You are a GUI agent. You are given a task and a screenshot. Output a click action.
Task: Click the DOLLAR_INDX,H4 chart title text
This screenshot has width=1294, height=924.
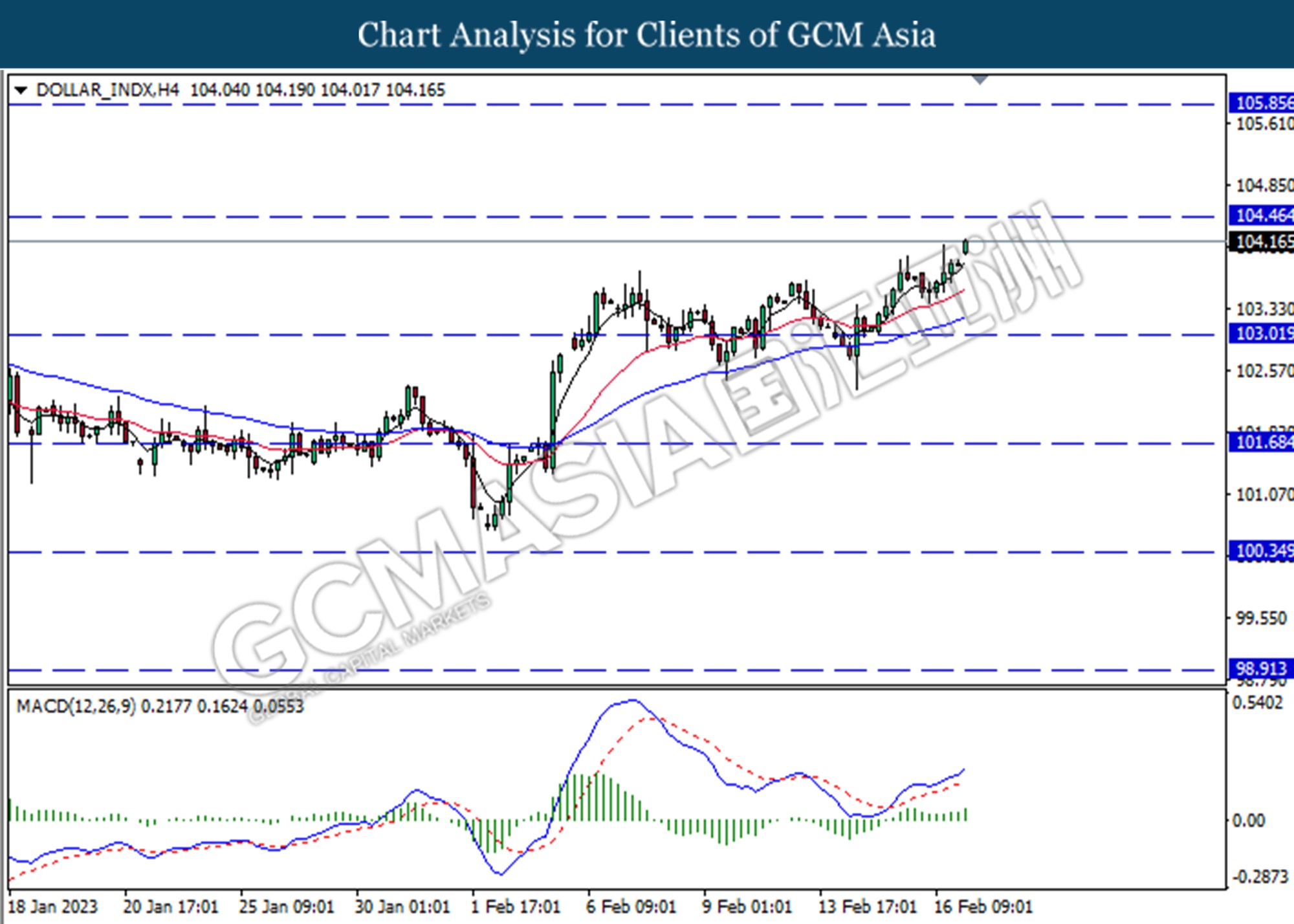(x=107, y=90)
